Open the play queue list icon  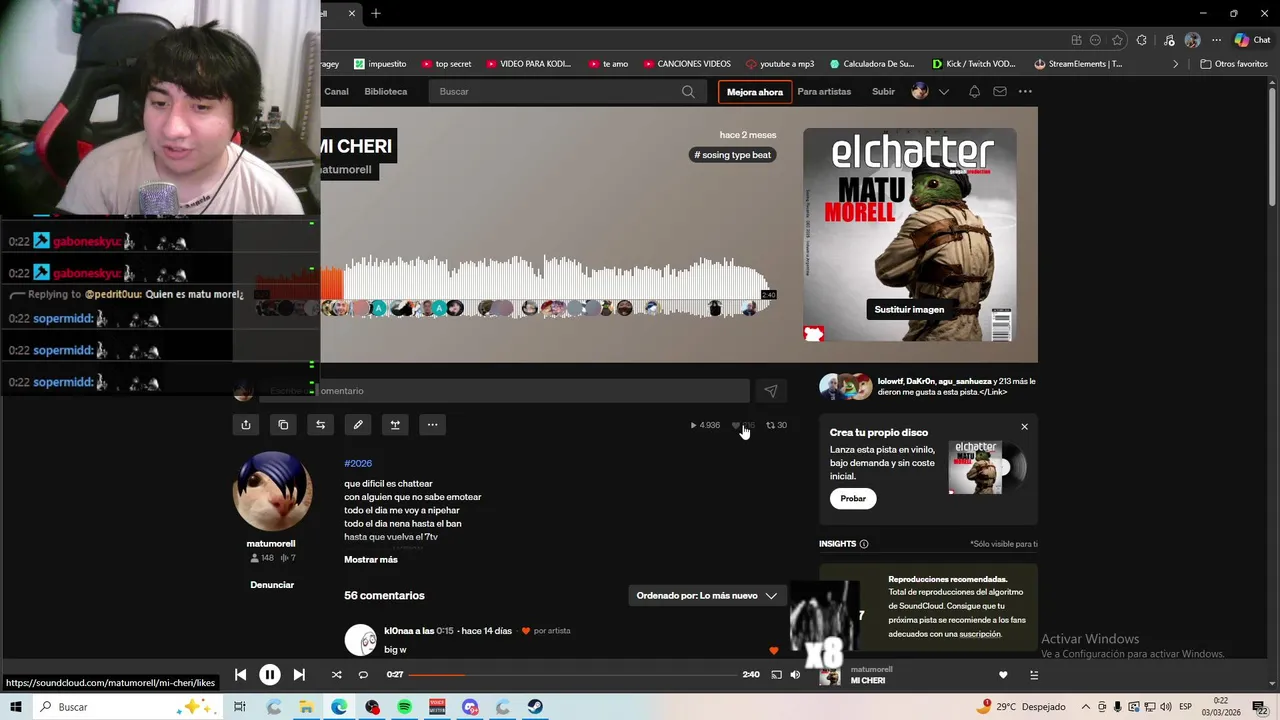pyautogui.click(x=1034, y=675)
